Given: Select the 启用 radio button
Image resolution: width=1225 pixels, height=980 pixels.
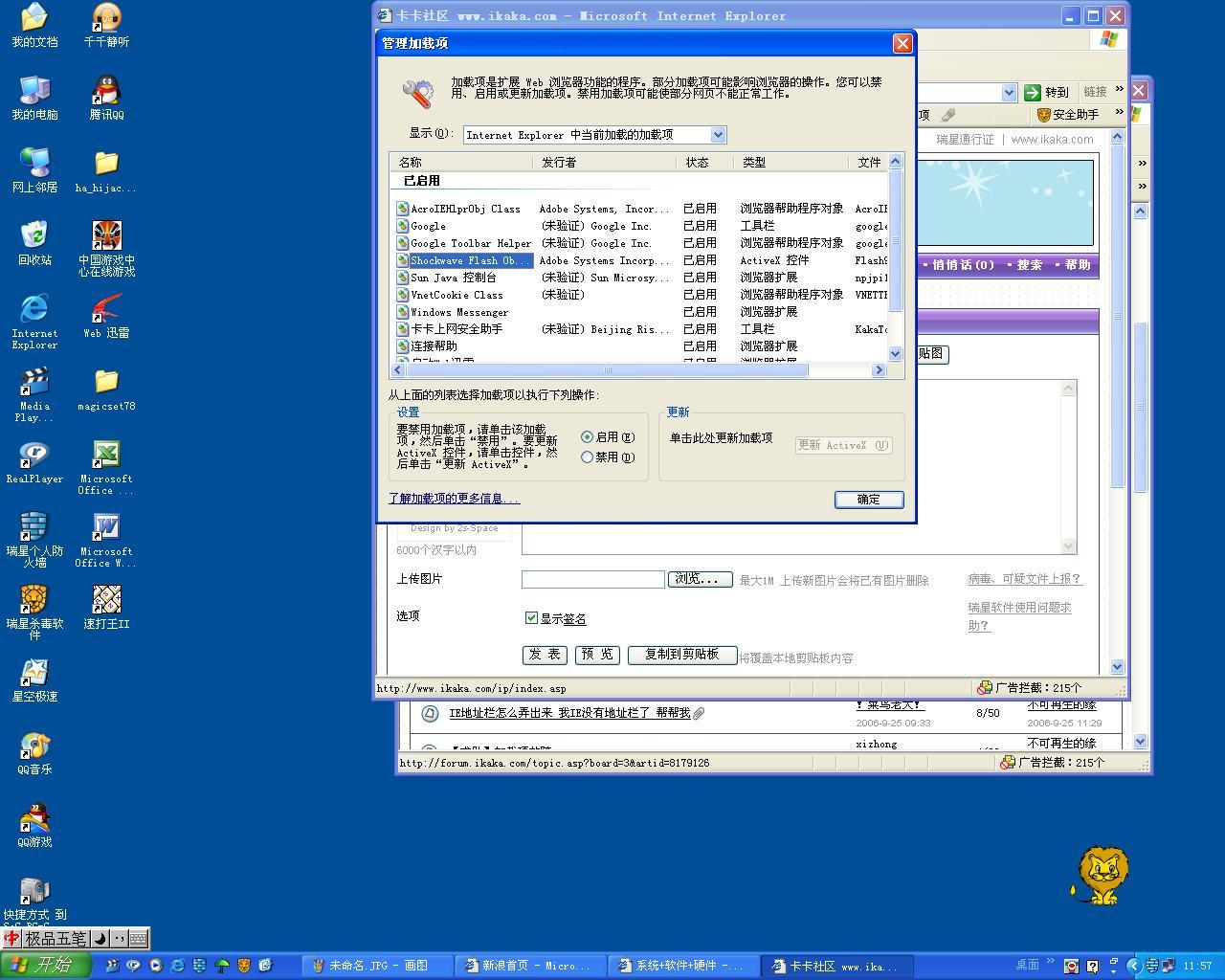Looking at the screenshot, I should coord(588,437).
